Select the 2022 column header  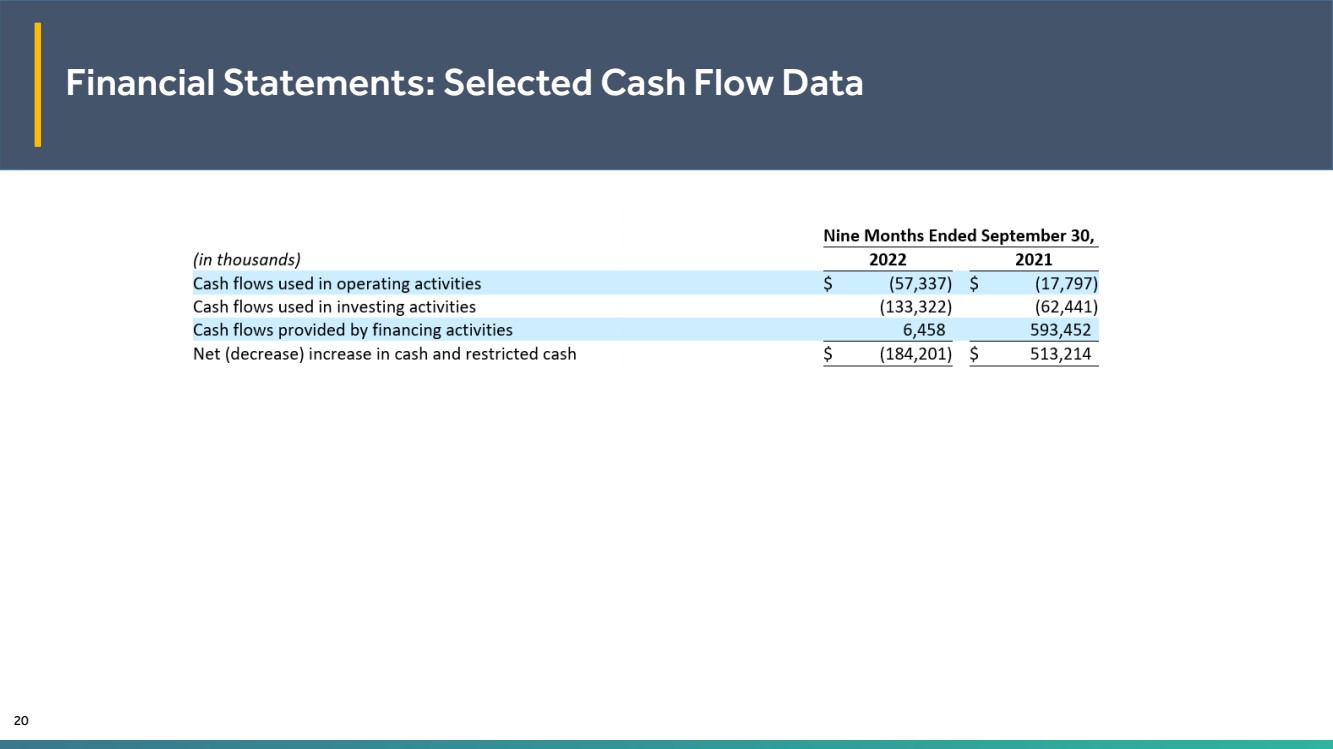point(887,260)
